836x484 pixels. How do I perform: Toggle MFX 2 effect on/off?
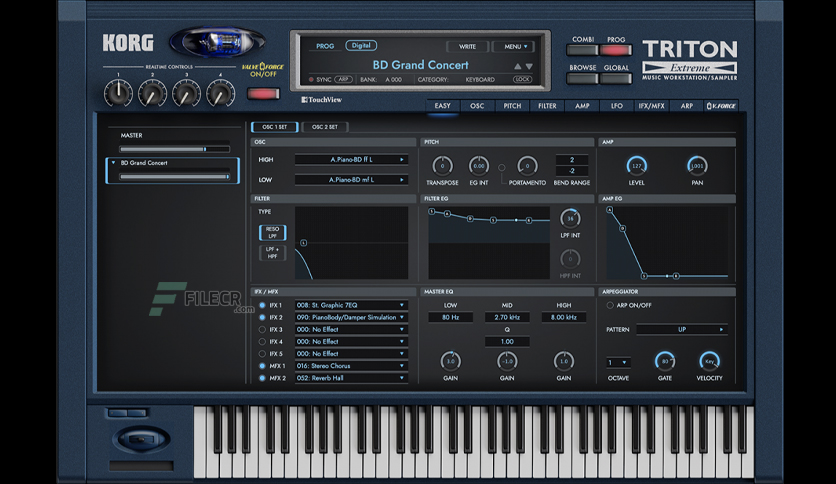click(262, 378)
